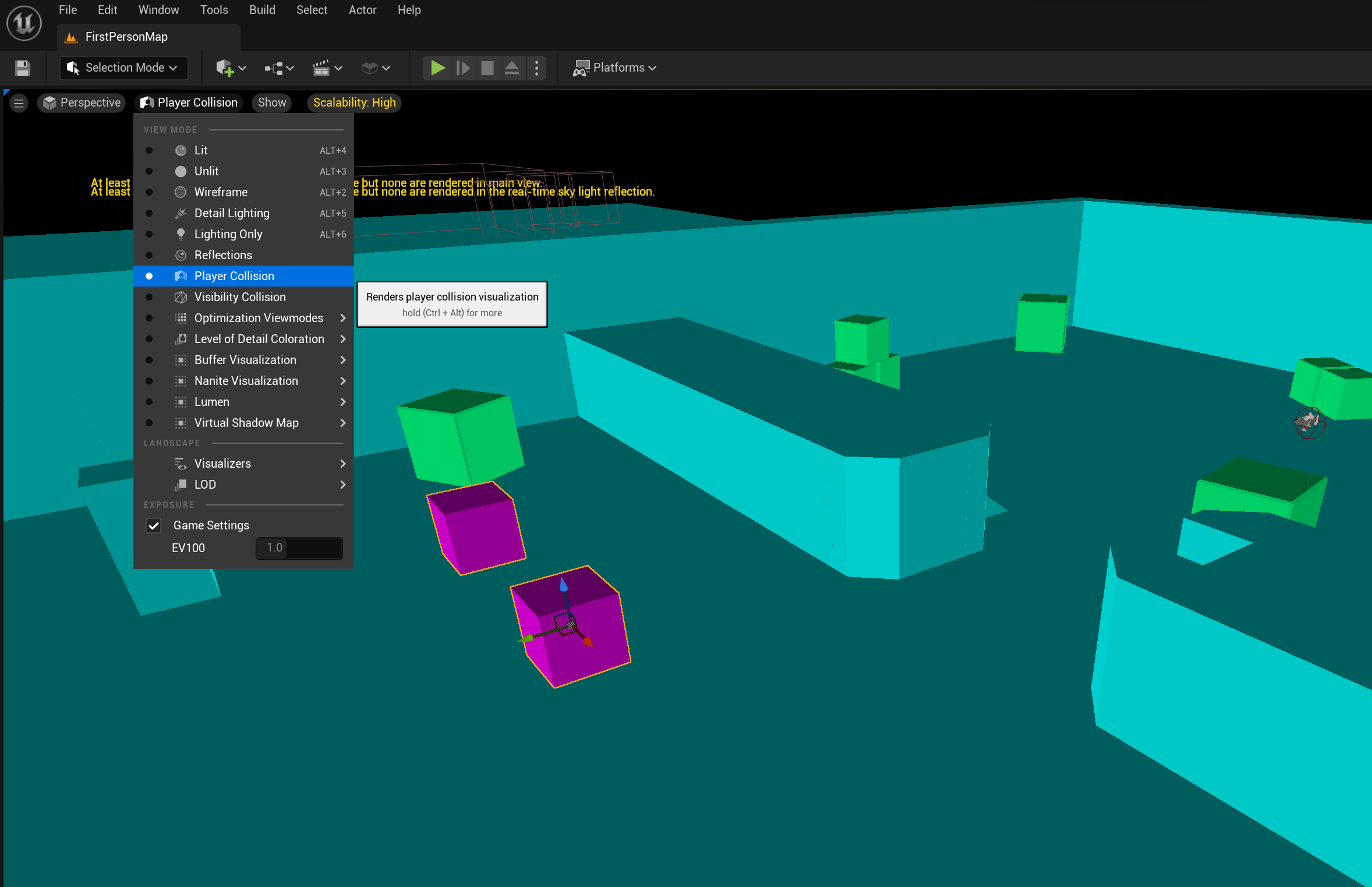Click the Stop playback square
This screenshot has width=1372, height=887.
487,68
